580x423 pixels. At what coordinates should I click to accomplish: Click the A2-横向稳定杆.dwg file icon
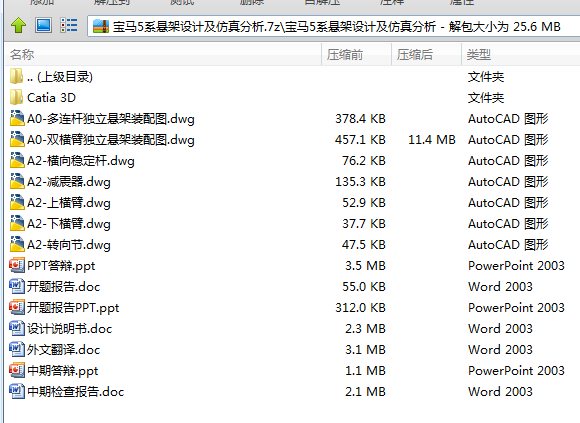(17, 160)
